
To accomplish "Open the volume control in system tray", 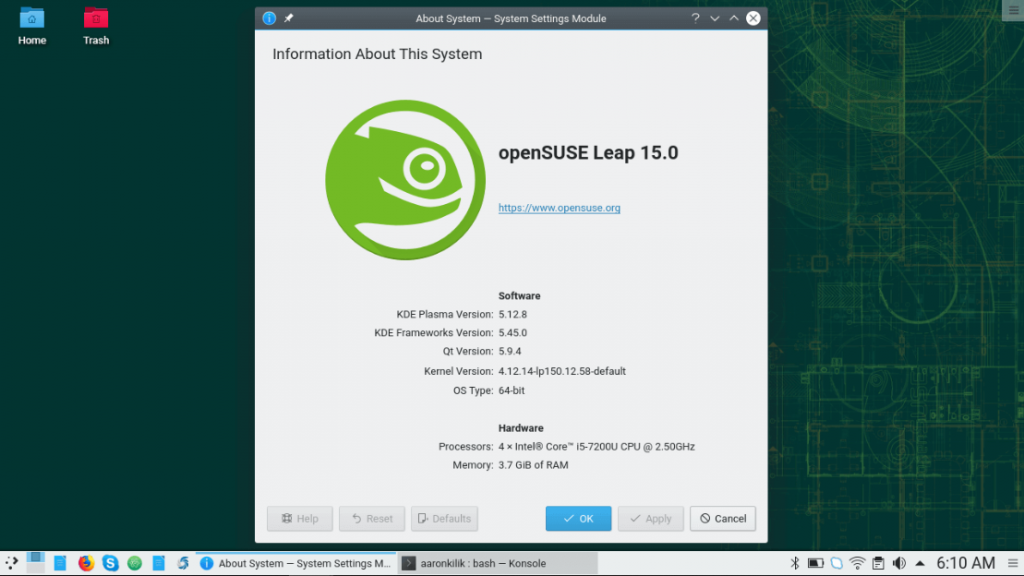I will [900, 563].
